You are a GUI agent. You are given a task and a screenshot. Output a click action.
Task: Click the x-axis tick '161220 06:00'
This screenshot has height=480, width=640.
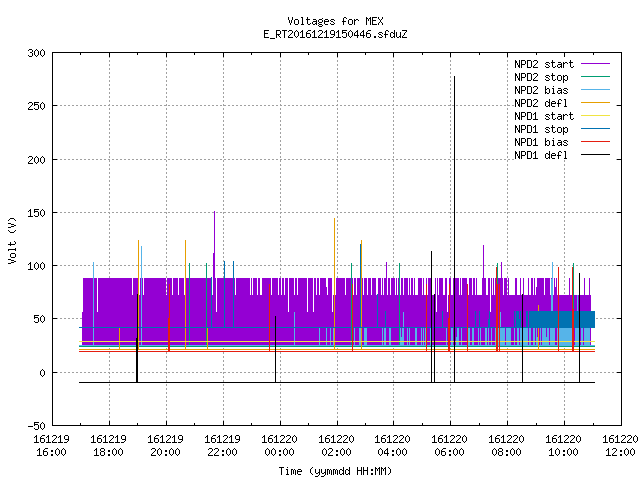point(450,446)
